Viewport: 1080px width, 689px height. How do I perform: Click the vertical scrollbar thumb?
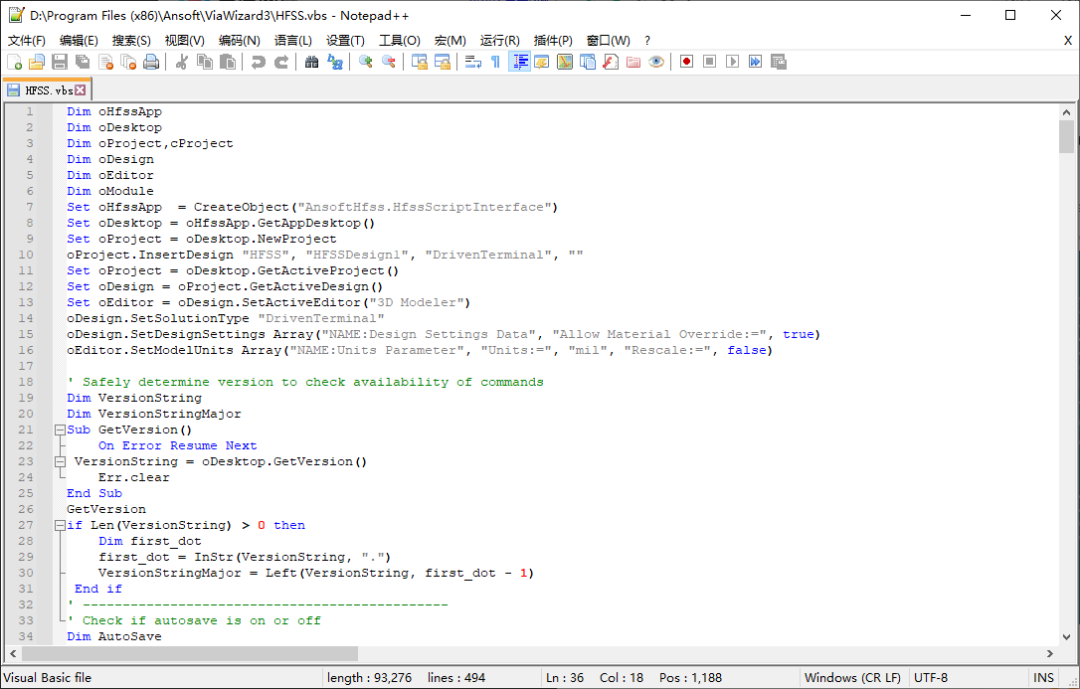[1066, 136]
